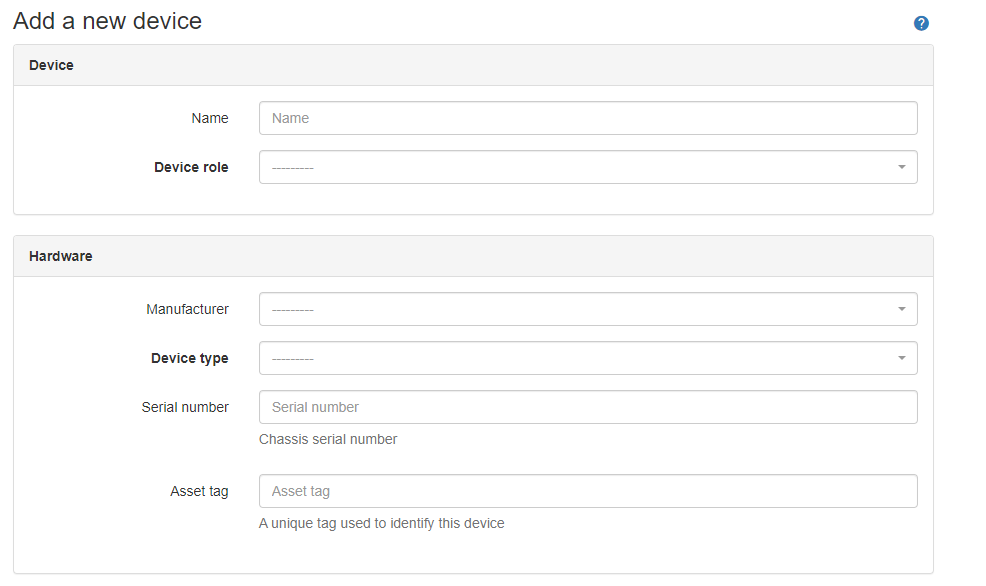The width and height of the screenshot is (986, 586).
Task: Click the "Hardware" panel heading
Action: (x=60, y=256)
